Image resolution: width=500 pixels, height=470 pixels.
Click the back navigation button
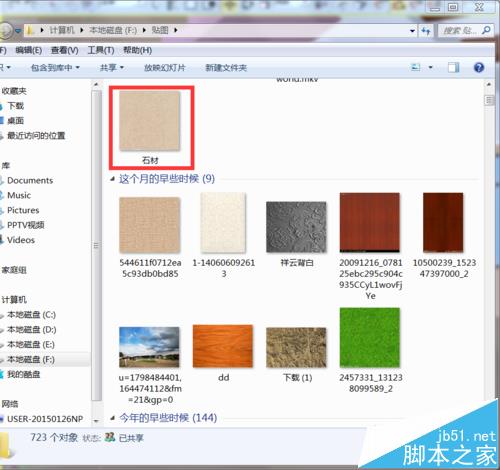coord(6,31)
